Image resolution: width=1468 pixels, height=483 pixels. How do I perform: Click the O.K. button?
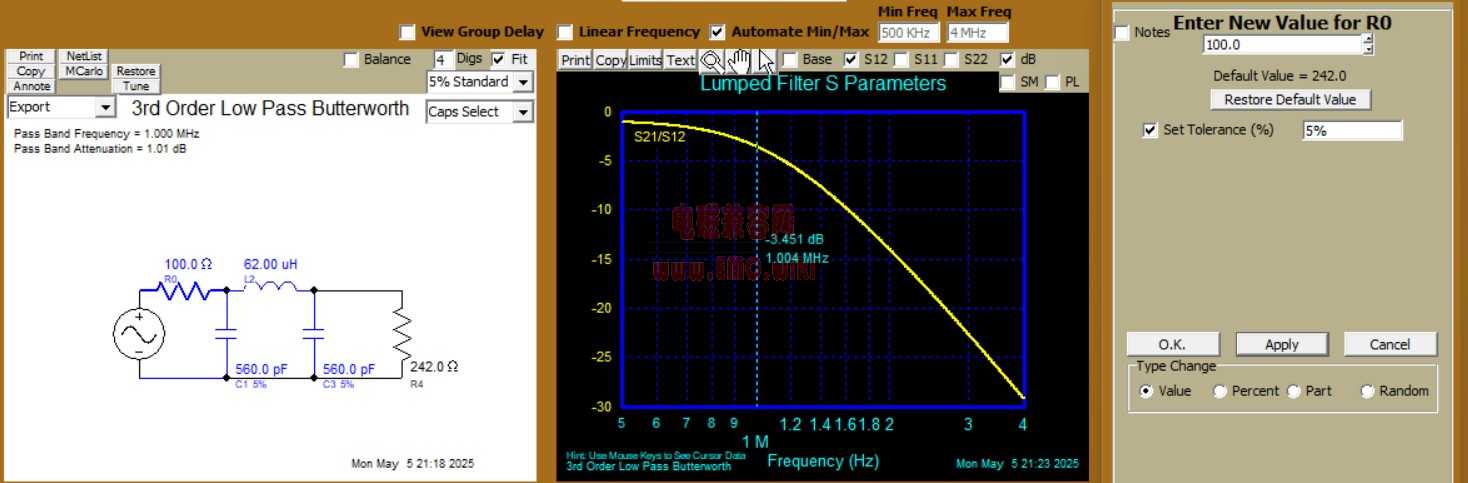pos(1171,344)
